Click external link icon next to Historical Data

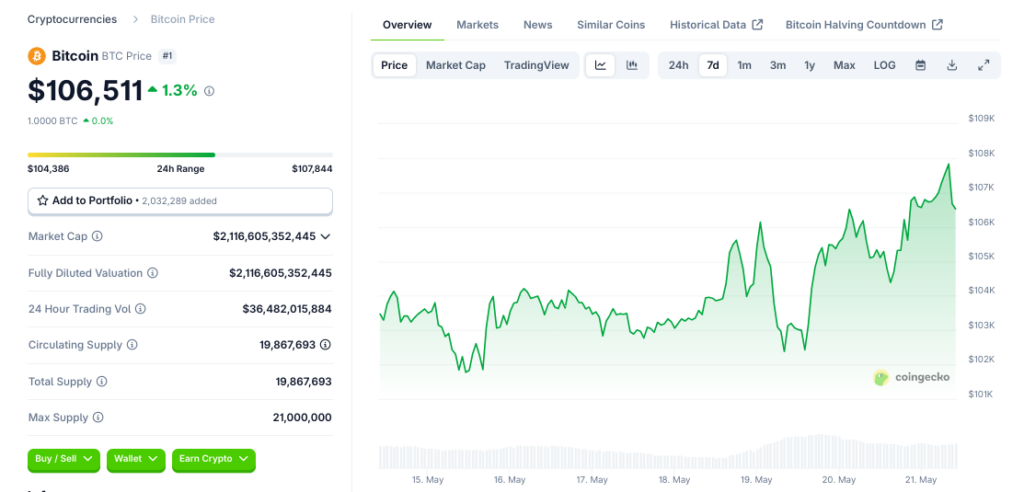758,25
